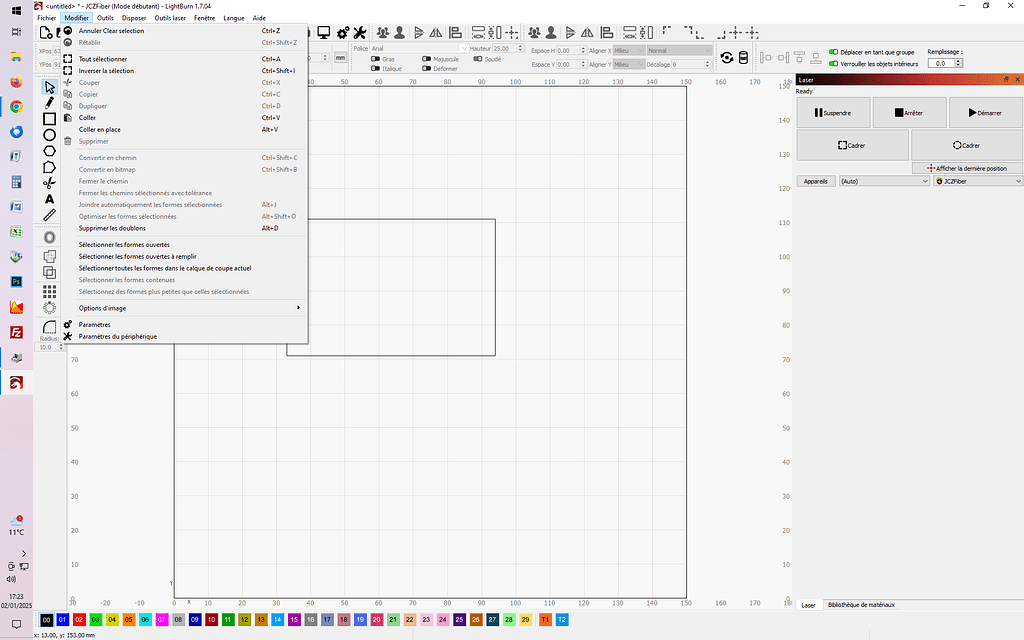
Task: Click the Espace H input field
Action: tap(571, 50)
